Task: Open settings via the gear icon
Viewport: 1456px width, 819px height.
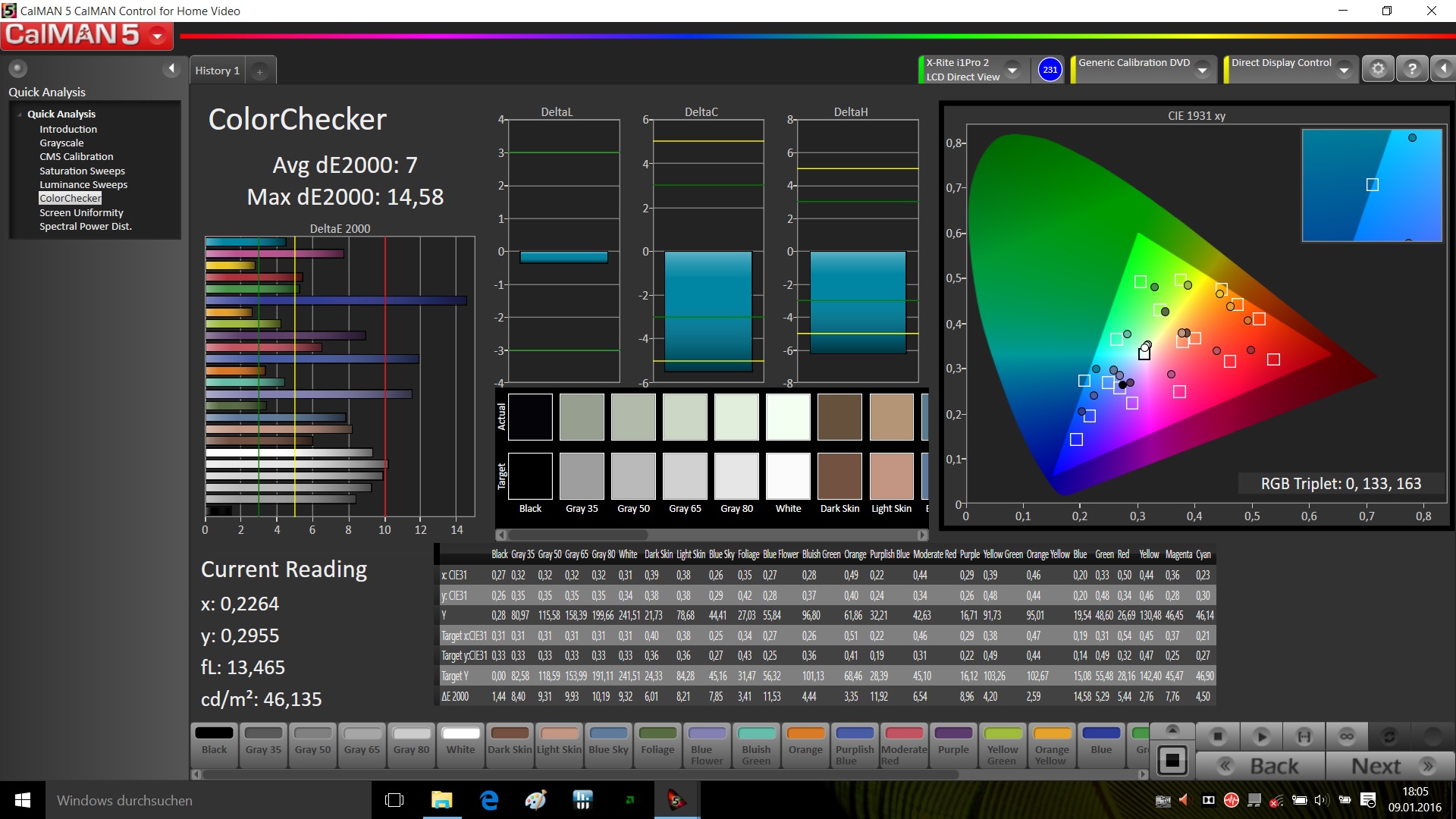Action: coord(1378,69)
